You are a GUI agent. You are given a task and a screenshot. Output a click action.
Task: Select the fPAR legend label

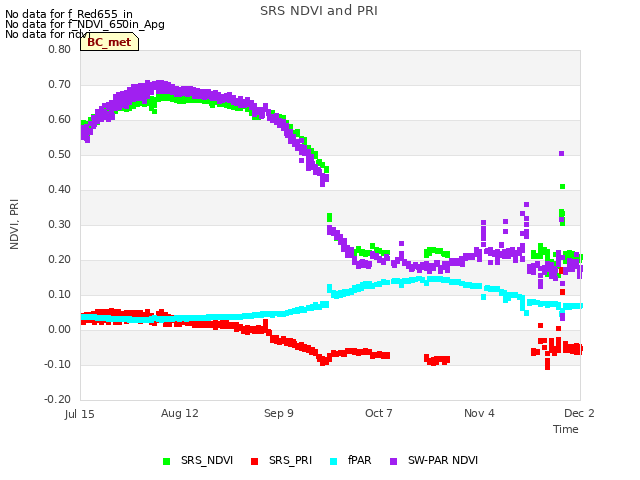tap(360, 460)
